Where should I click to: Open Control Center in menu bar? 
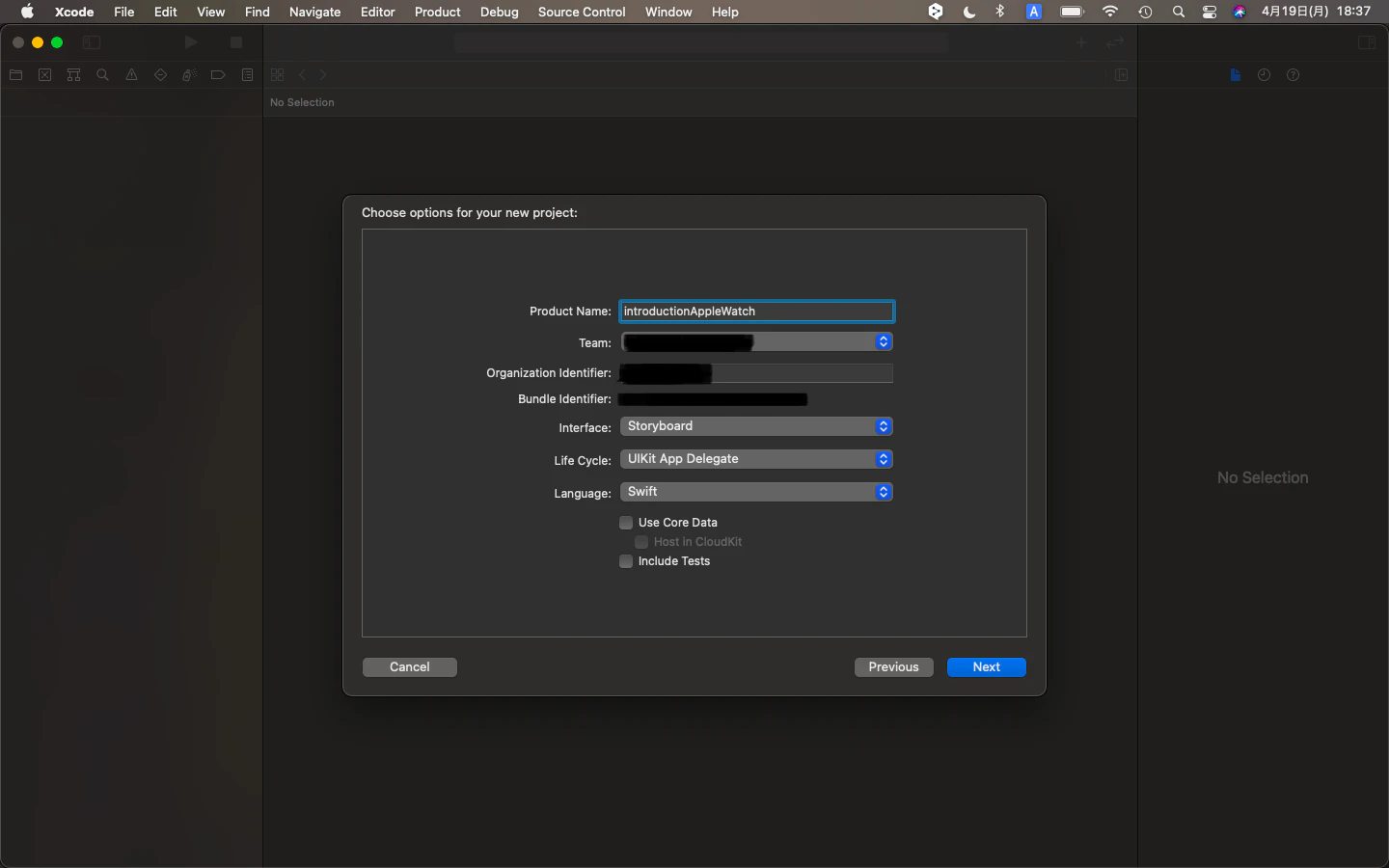(1209, 12)
